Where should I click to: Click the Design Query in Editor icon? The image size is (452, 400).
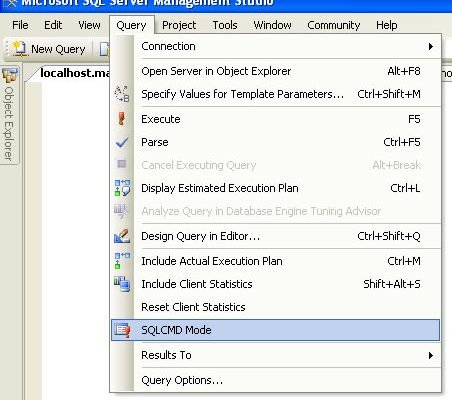pyautogui.click(x=122, y=236)
